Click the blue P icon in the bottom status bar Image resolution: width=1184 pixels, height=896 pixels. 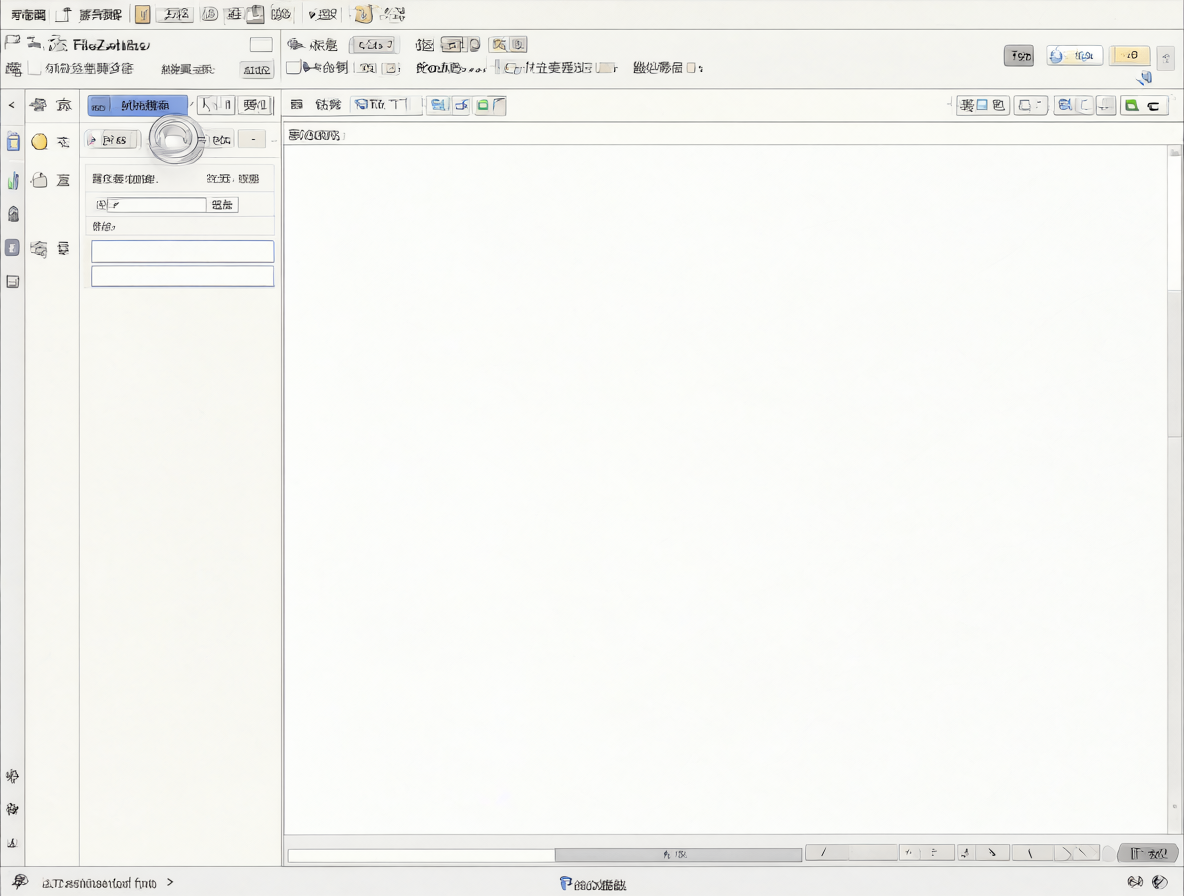tap(565, 882)
